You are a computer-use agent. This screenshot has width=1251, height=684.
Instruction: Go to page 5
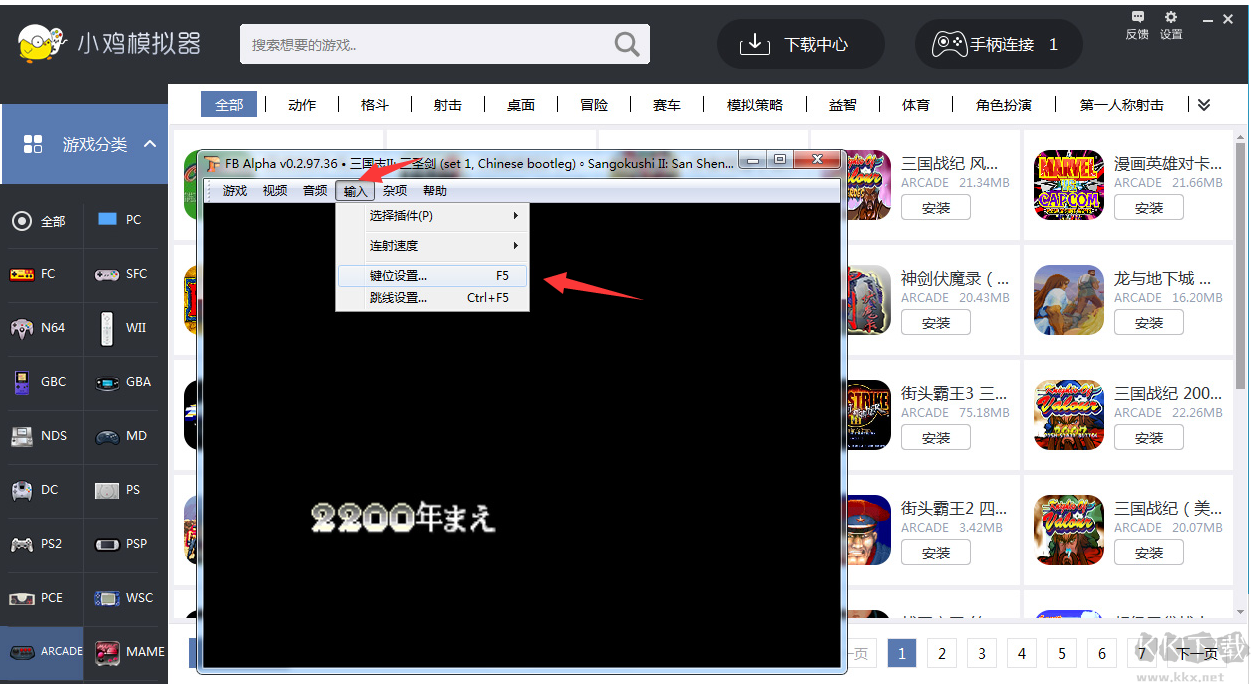1061,654
